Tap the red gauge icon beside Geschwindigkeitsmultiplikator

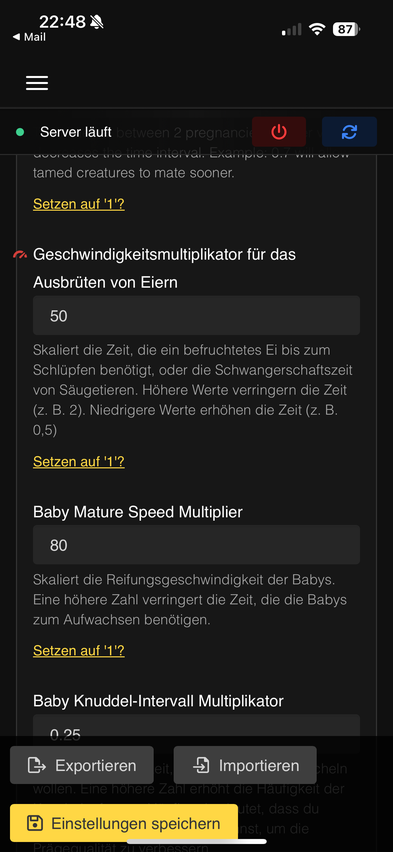click(x=21, y=254)
